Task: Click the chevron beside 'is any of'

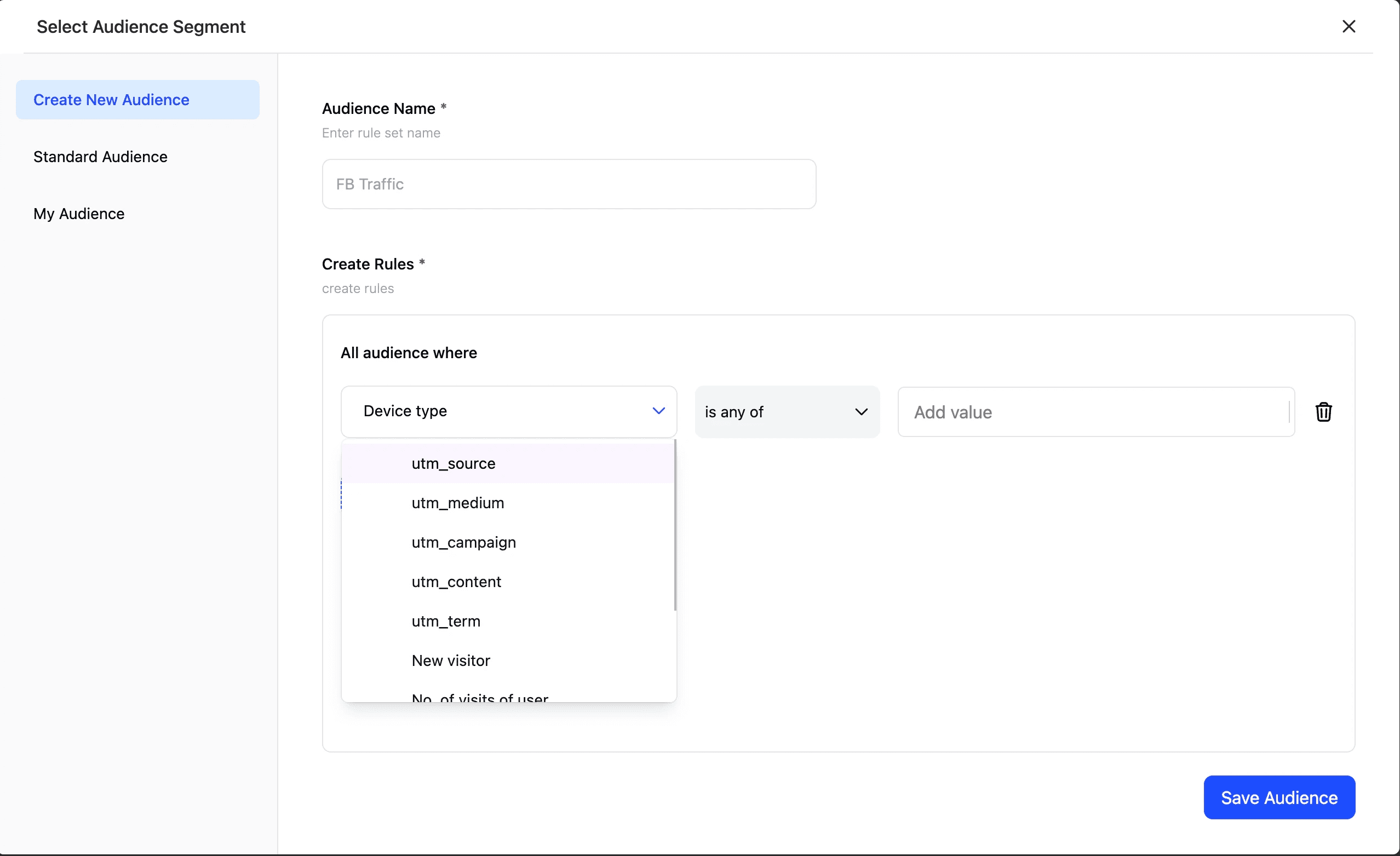Action: [862, 412]
